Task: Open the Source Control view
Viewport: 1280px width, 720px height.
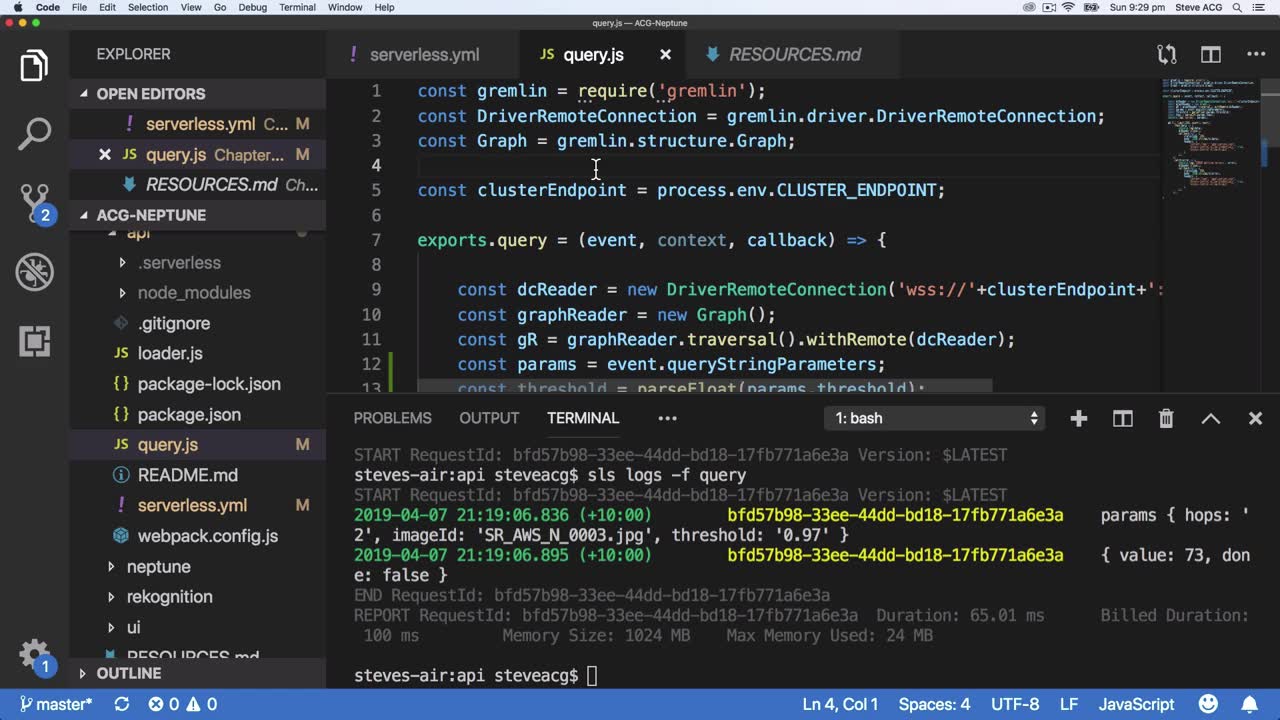Action: pyautogui.click(x=34, y=203)
